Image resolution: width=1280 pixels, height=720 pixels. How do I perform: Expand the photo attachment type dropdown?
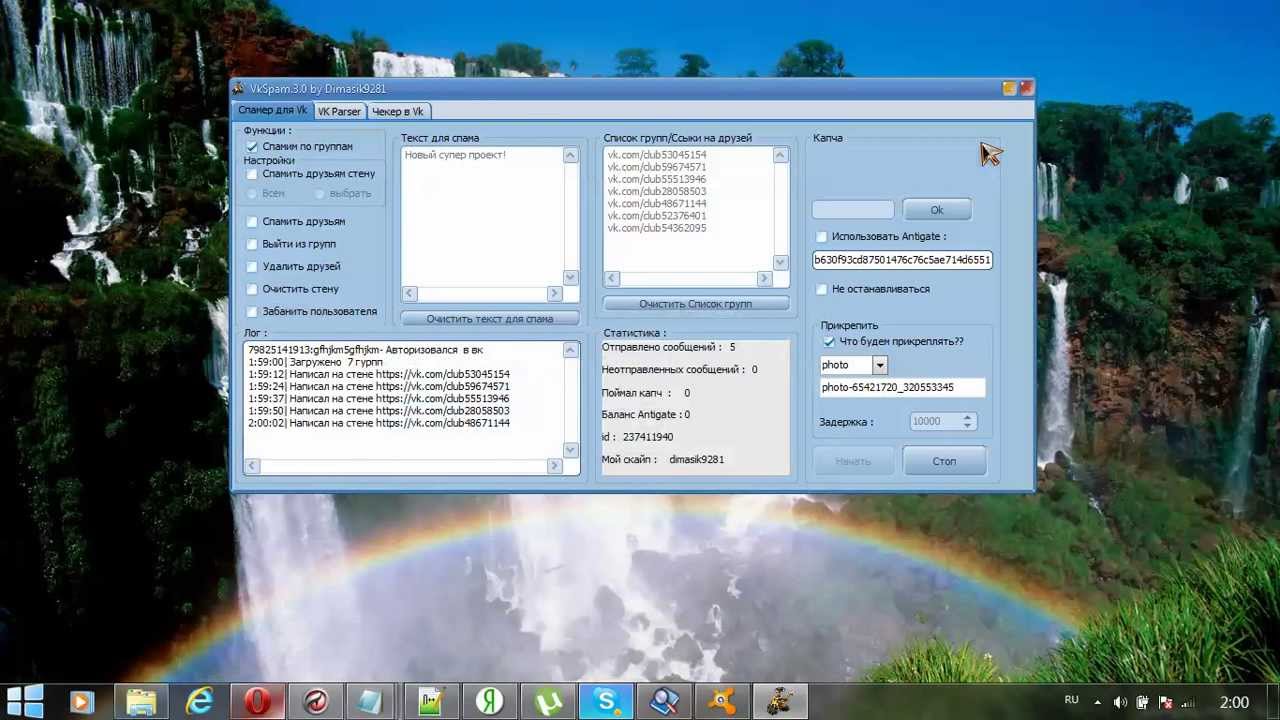pos(879,365)
